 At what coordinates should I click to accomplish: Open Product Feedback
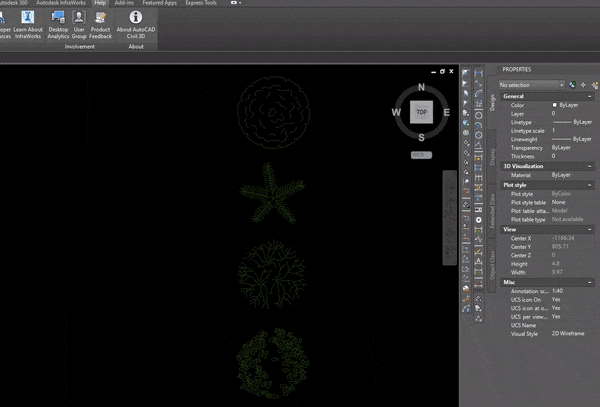pos(100,25)
